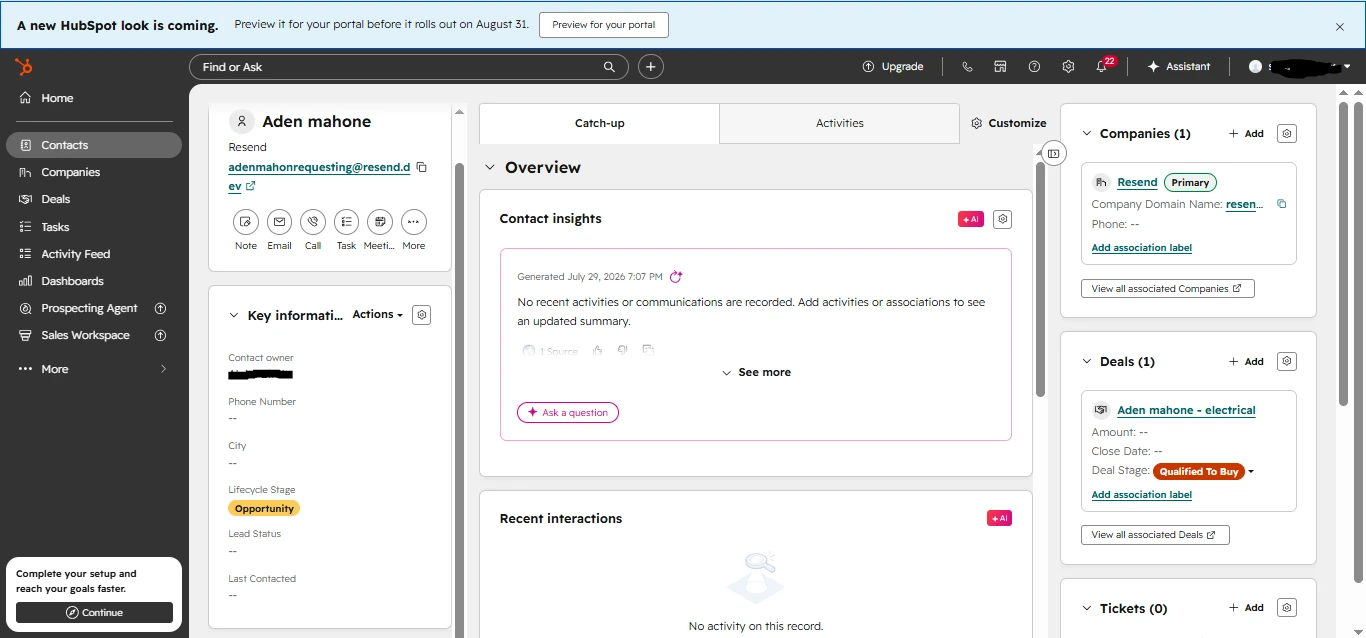Click Customize record layout
Image resolution: width=1366 pixels, height=638 pixels.
(x=1009, y=123)
